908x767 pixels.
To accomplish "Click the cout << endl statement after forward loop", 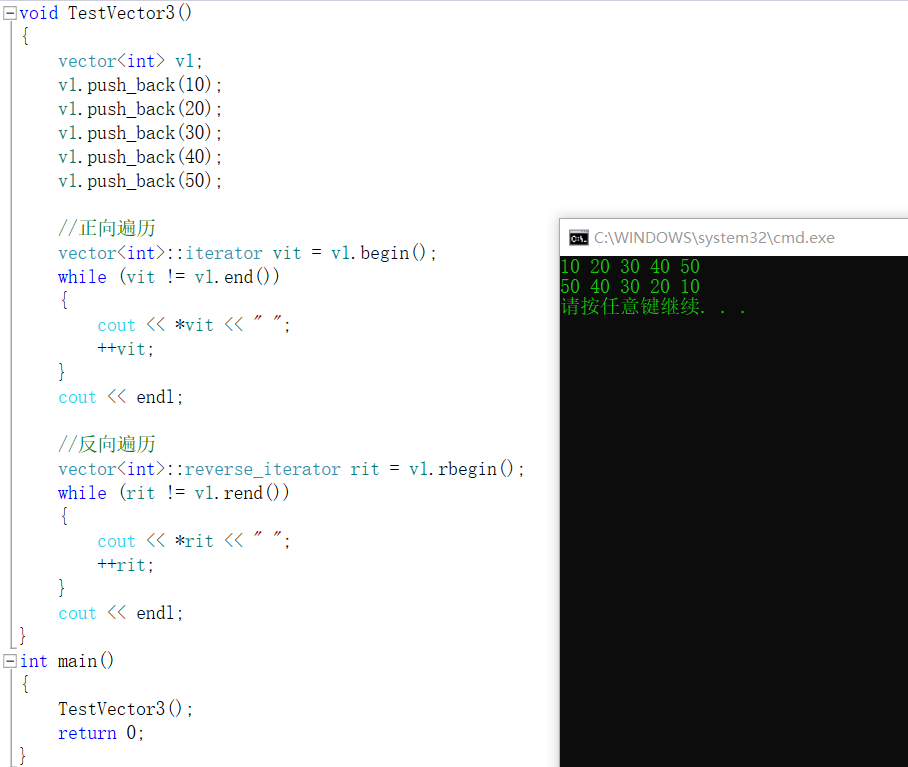I will (x=120, y=396).
